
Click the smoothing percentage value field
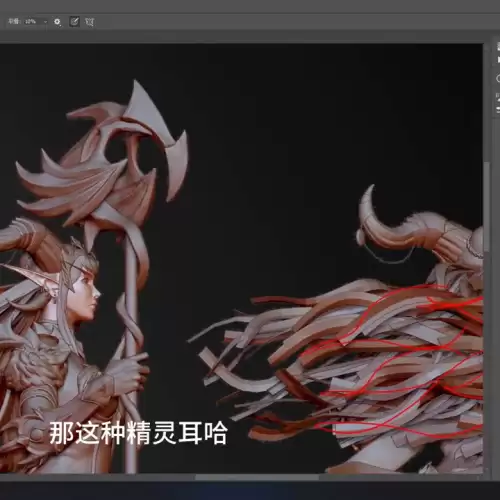[x=33, y=22]
